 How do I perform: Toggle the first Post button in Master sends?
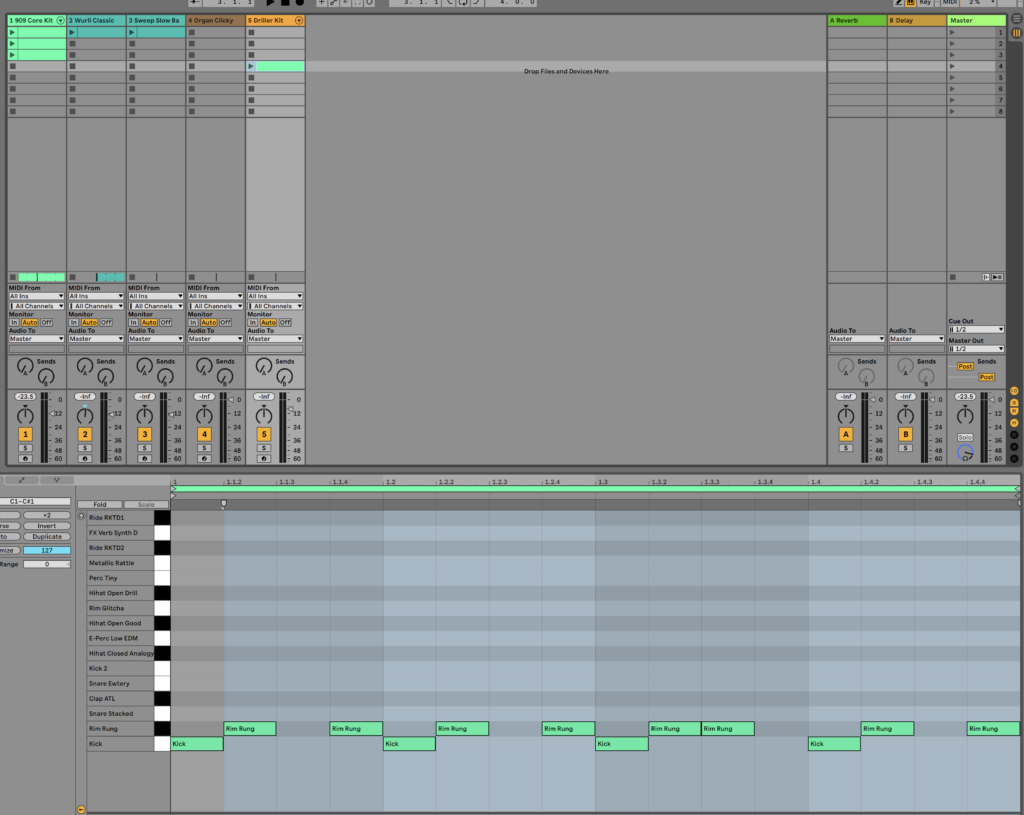(965, 366)
